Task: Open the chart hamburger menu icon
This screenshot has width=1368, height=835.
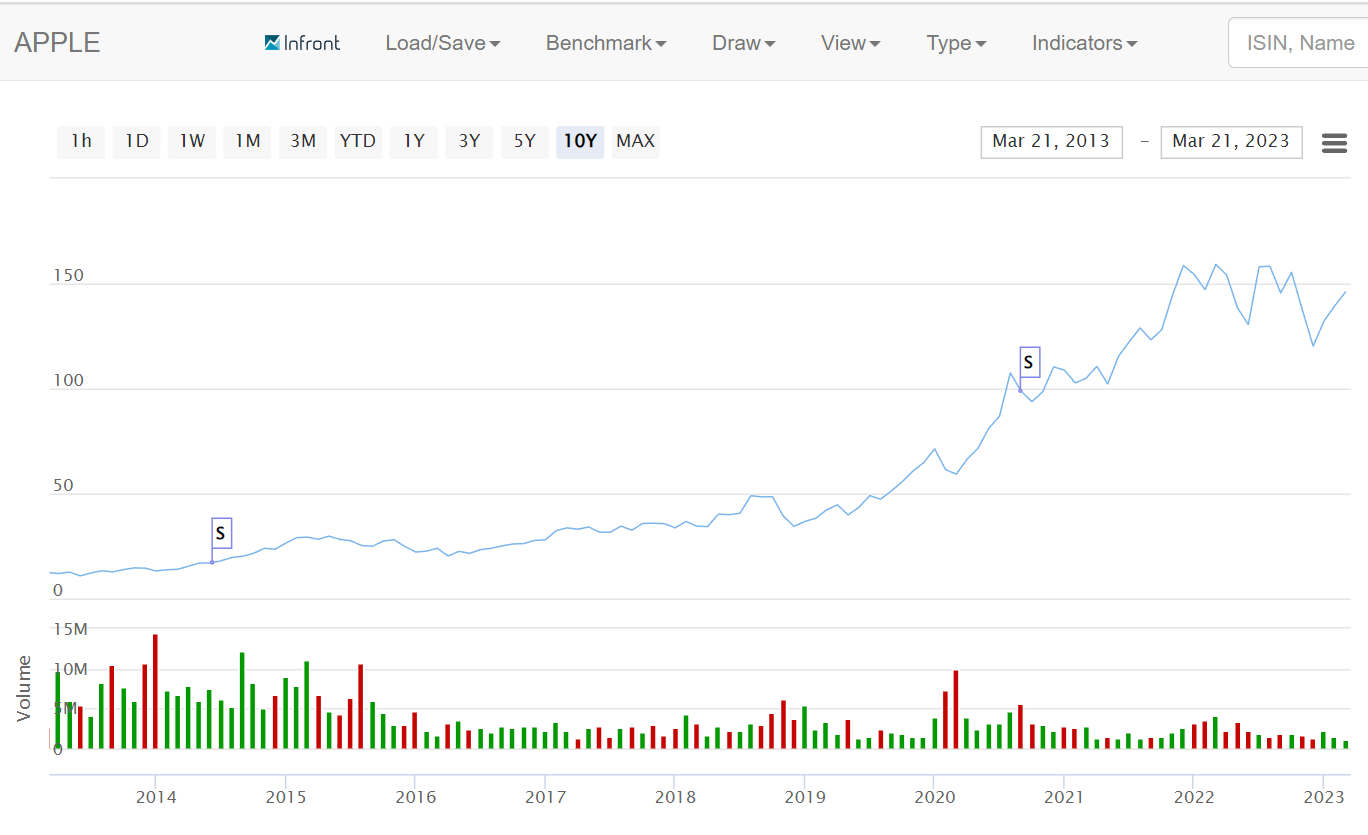Action: 1334,143
